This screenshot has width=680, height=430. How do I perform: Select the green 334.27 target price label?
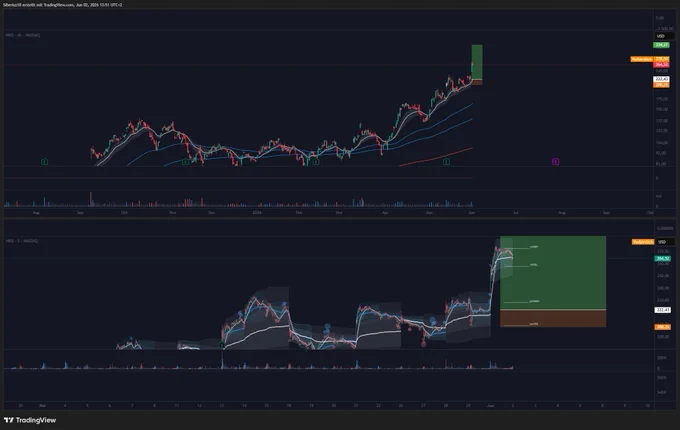pos(661,45)
